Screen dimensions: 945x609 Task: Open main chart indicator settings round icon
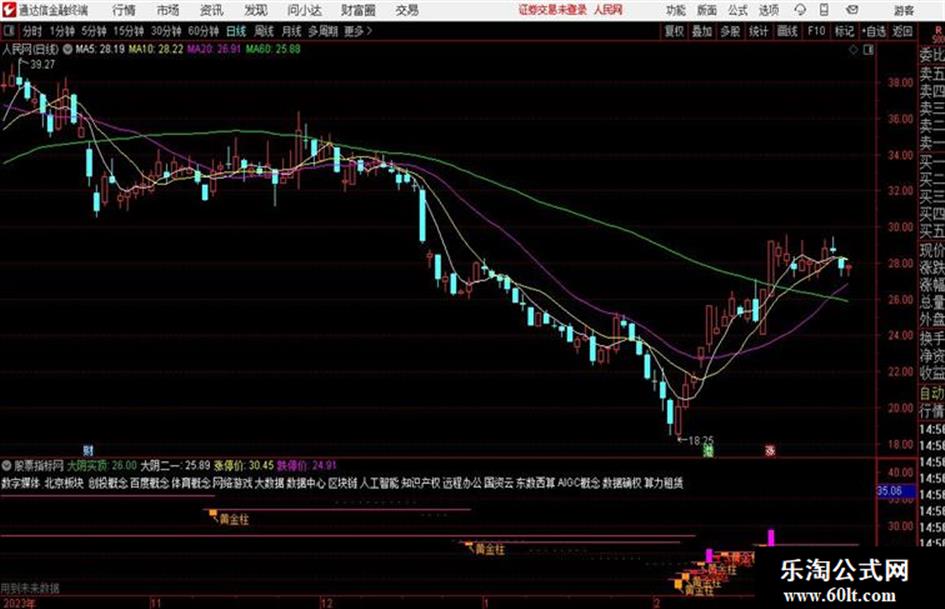pyautogui.click(x=68, y=49)
